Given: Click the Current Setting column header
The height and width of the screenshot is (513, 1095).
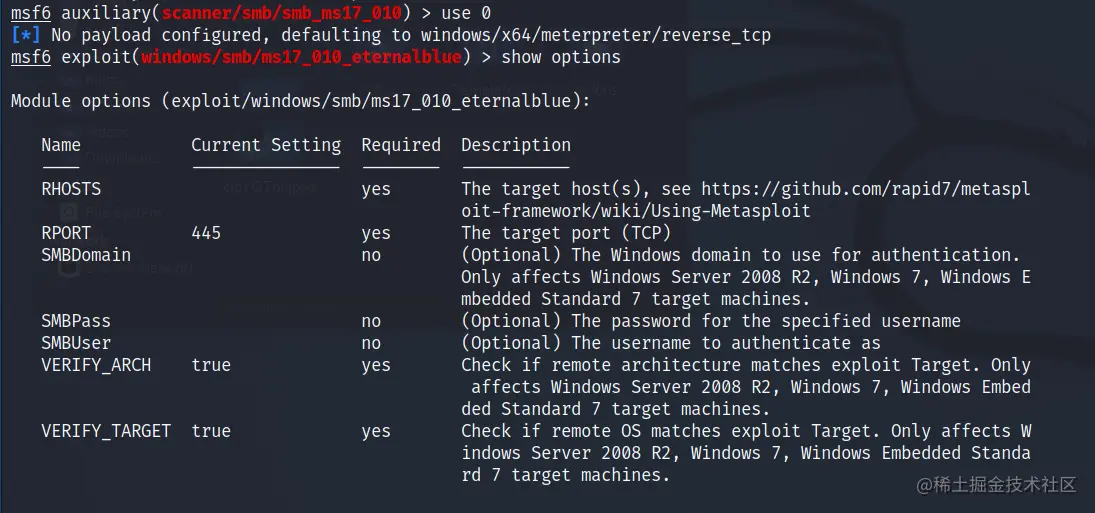Looking at the screenshot, I should [266, 145].
